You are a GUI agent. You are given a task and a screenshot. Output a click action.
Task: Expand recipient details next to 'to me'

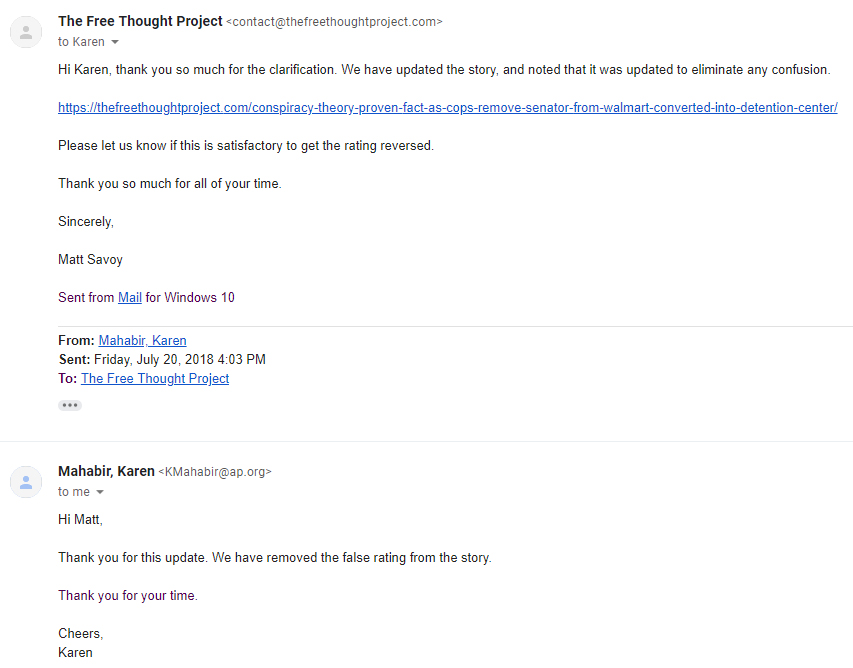tap(100, 492)
